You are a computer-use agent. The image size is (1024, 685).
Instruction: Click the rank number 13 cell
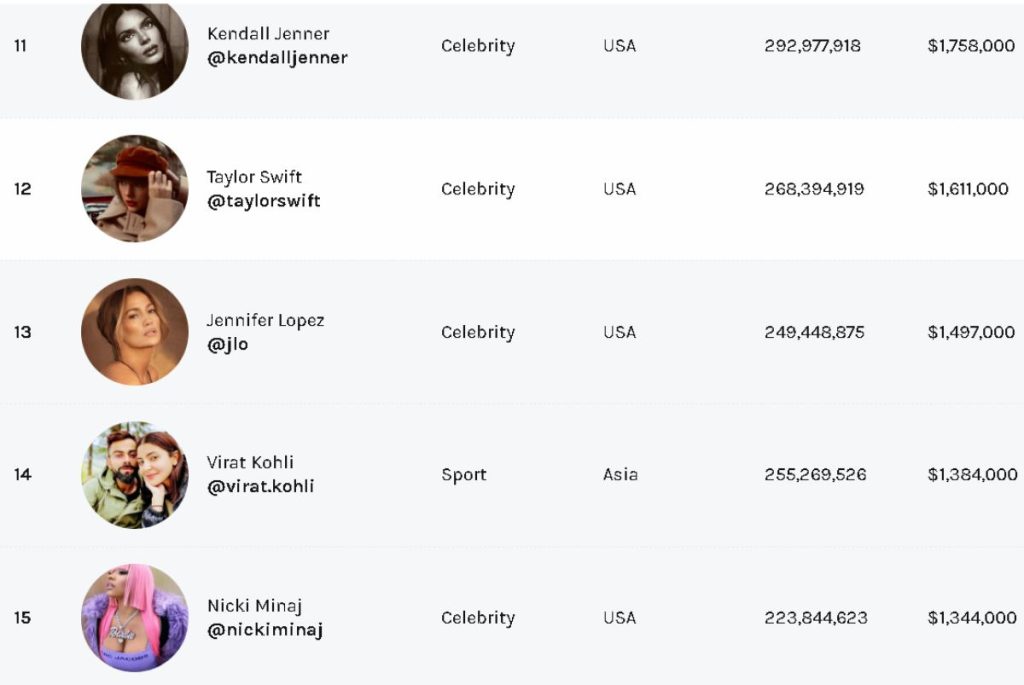(22, 332)
